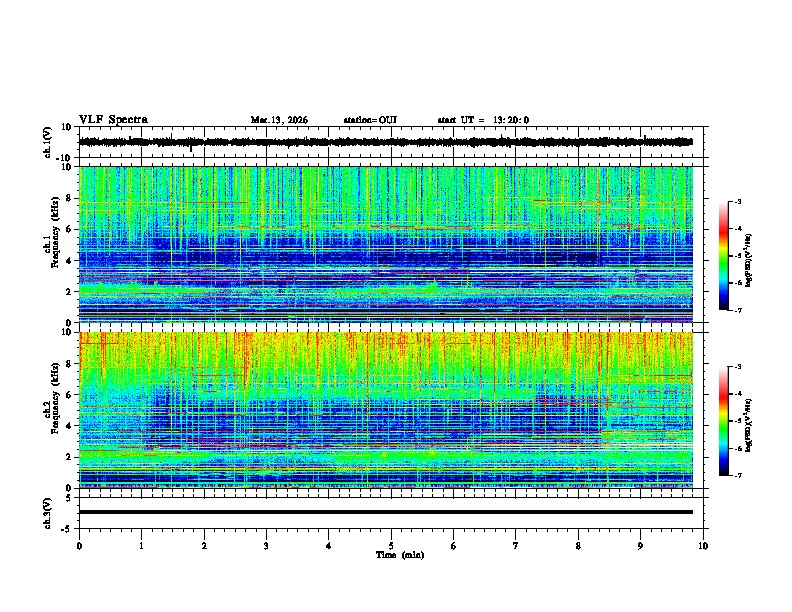This screenshot has width=792, height=612.
Task: Click ch.1 color bar log(PSD) label
Action: coord(749,261)
